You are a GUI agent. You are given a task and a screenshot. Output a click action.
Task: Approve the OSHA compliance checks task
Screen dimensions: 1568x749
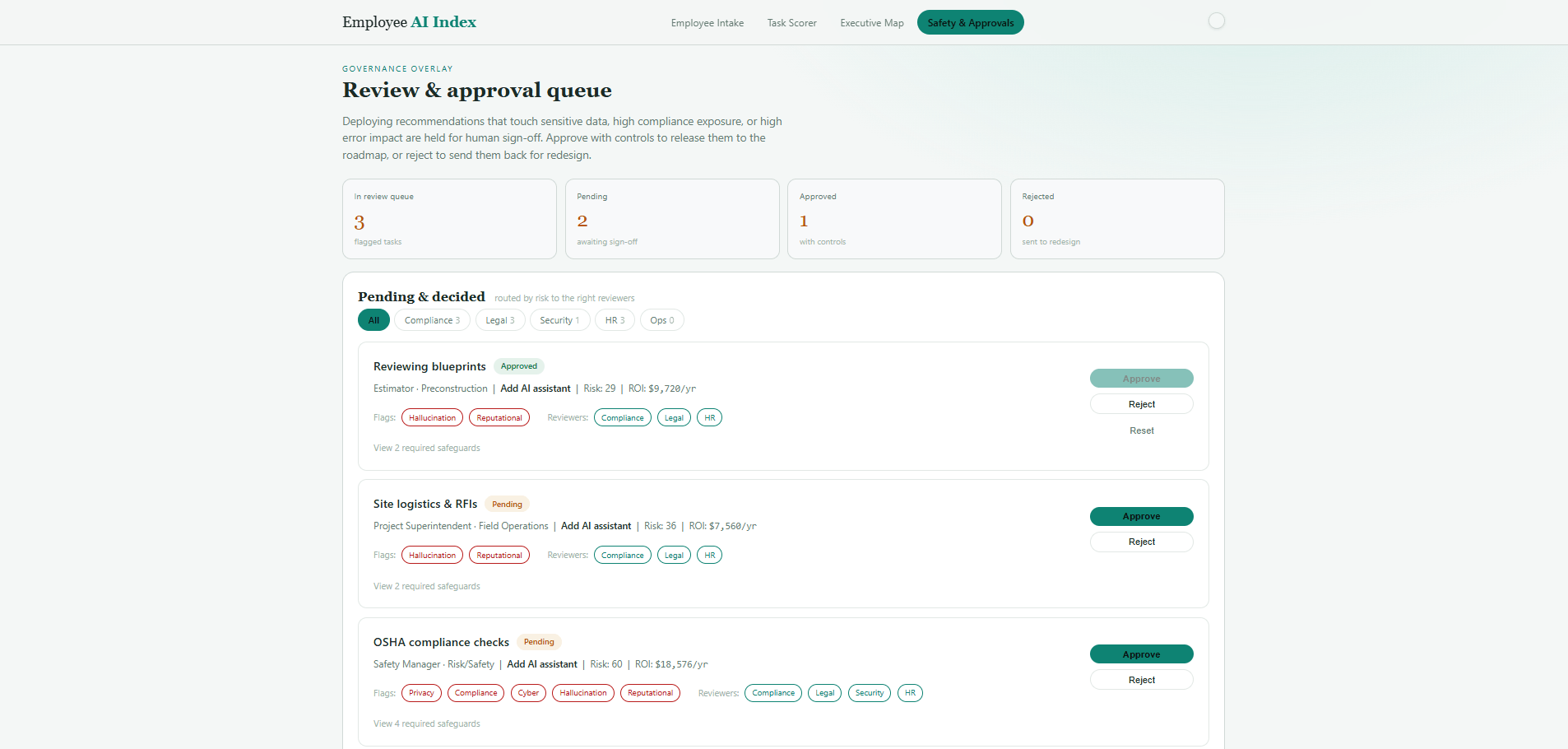tap(1142, 654)
